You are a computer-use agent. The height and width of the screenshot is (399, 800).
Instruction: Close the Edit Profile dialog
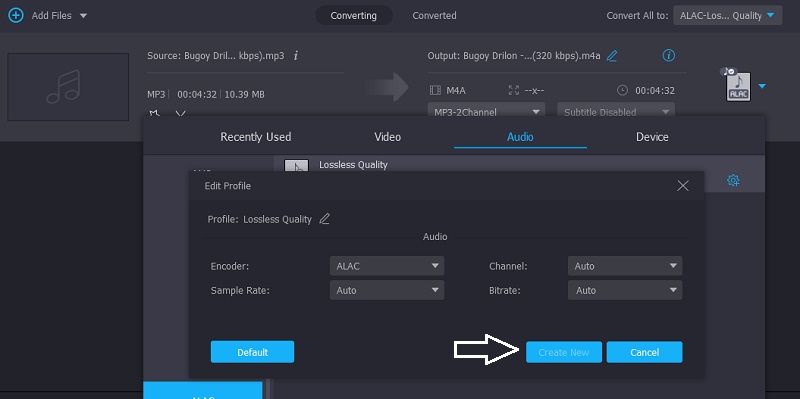tap(683, 186)
